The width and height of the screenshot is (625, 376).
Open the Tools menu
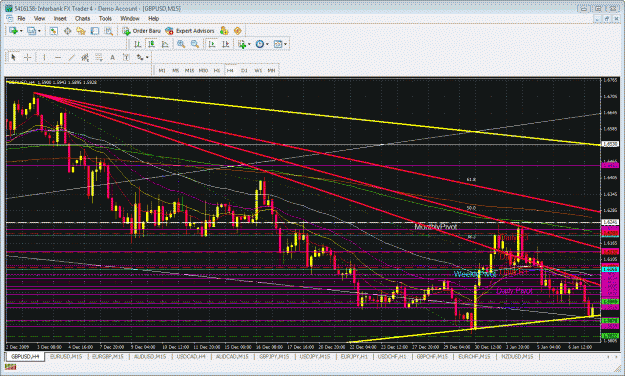click(105, 18)
